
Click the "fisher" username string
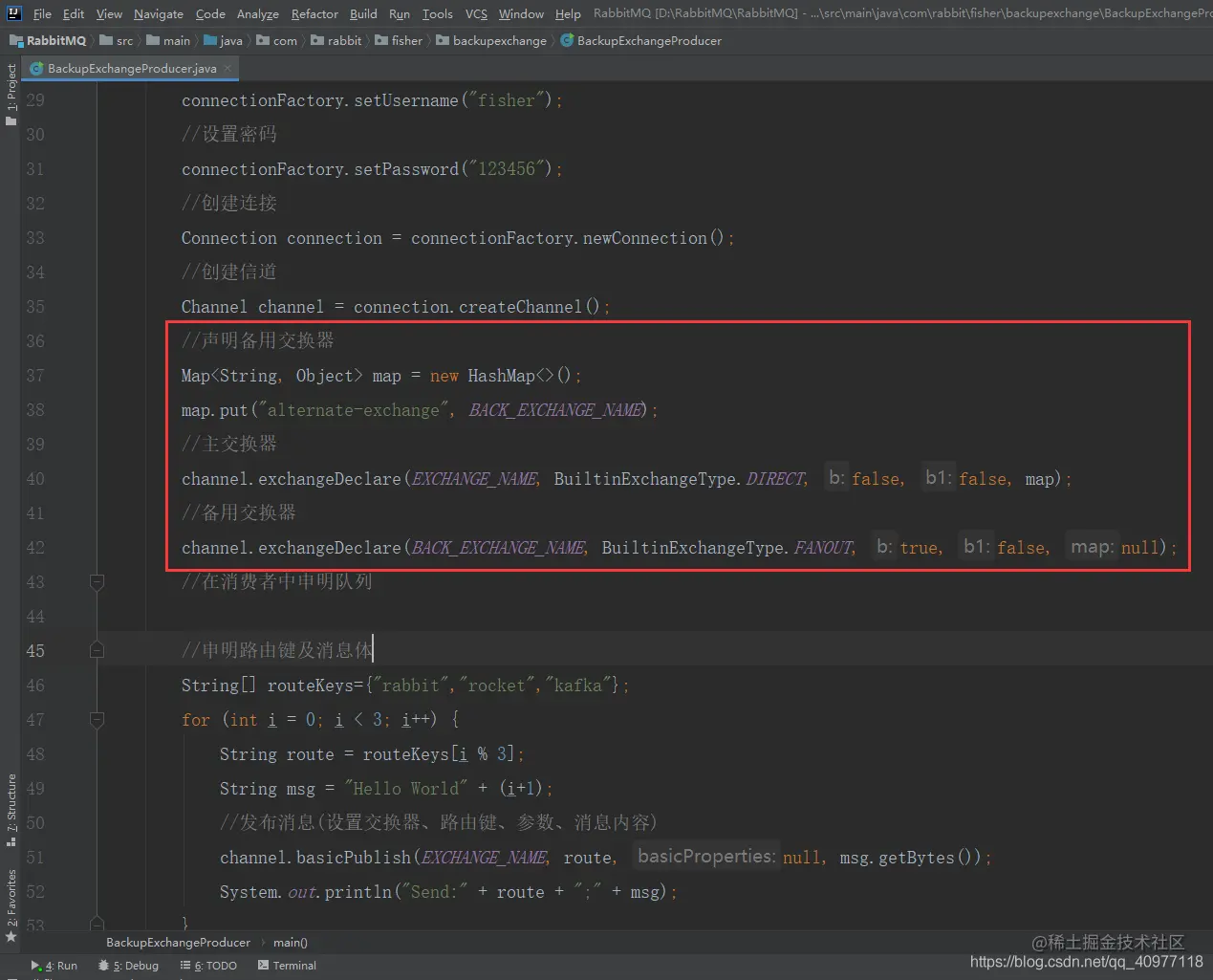(x=507, y=100)
